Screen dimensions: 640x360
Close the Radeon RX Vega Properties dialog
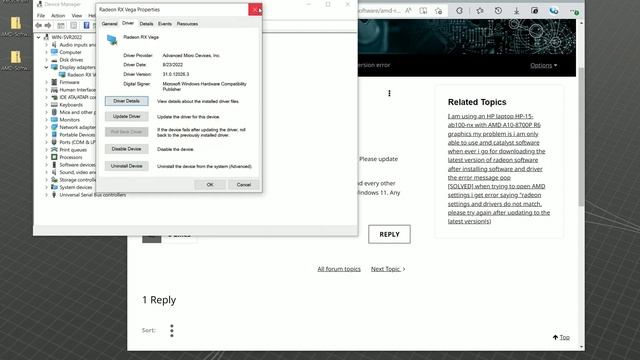(255, 9)
